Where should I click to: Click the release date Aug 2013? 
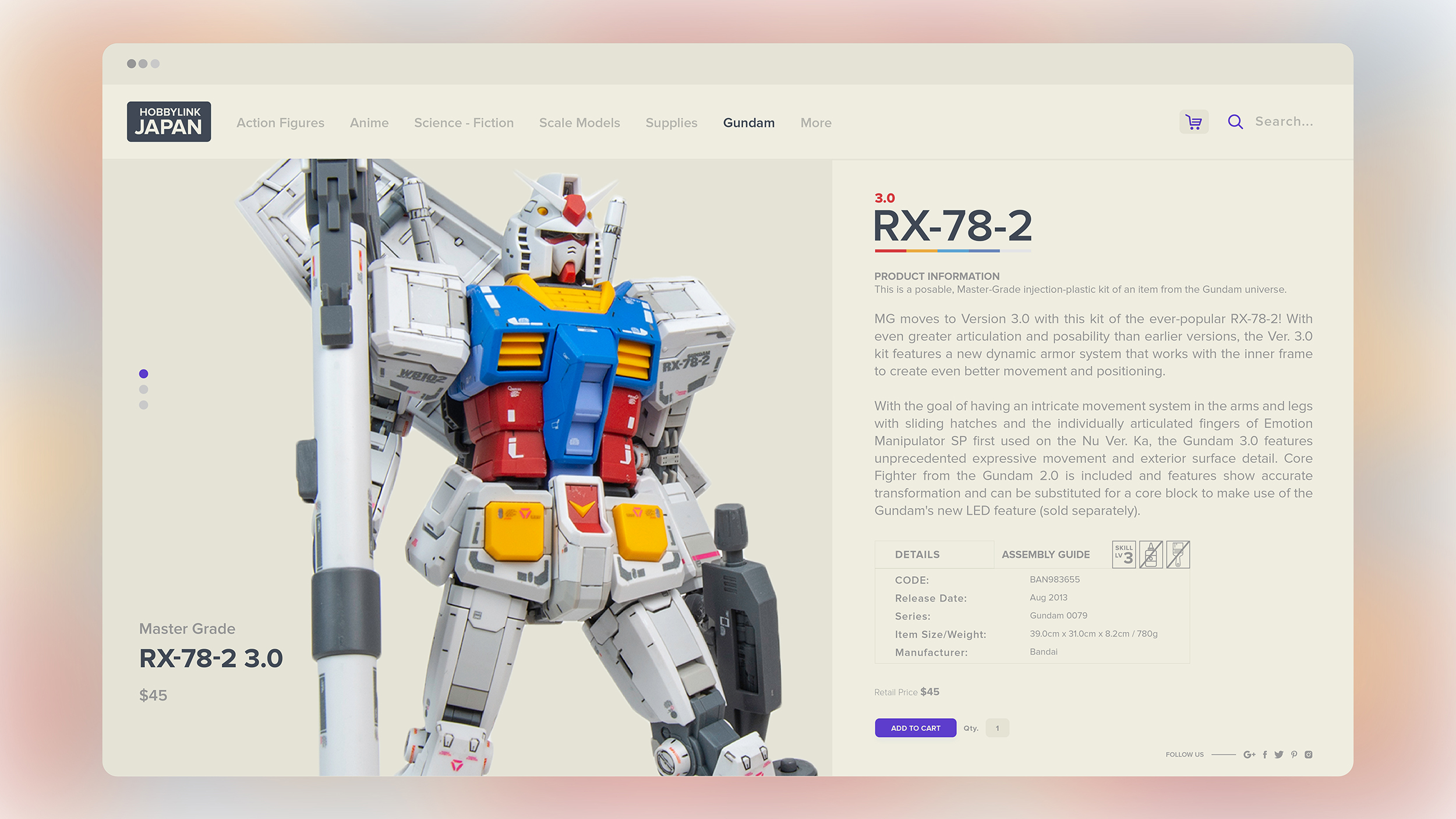point(1048,598)
